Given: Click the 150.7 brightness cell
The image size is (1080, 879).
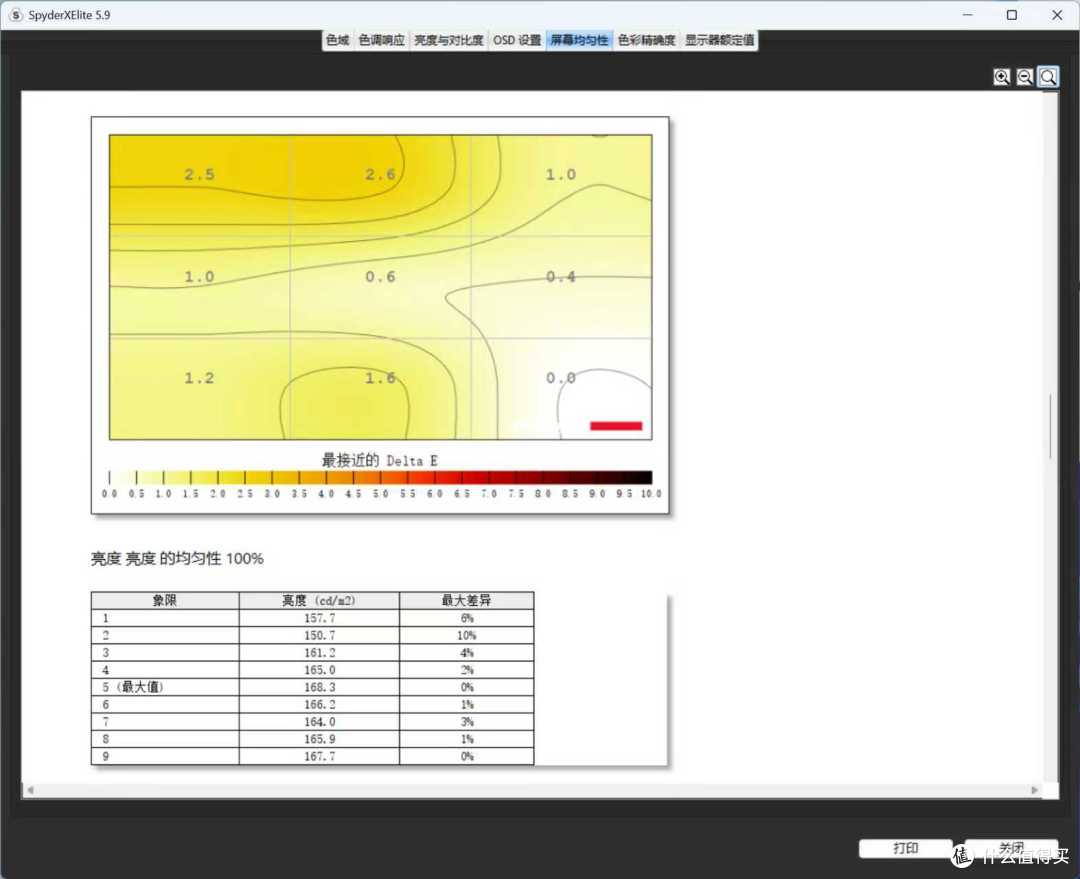Looking at the screenshot, I should click(319, 635).
